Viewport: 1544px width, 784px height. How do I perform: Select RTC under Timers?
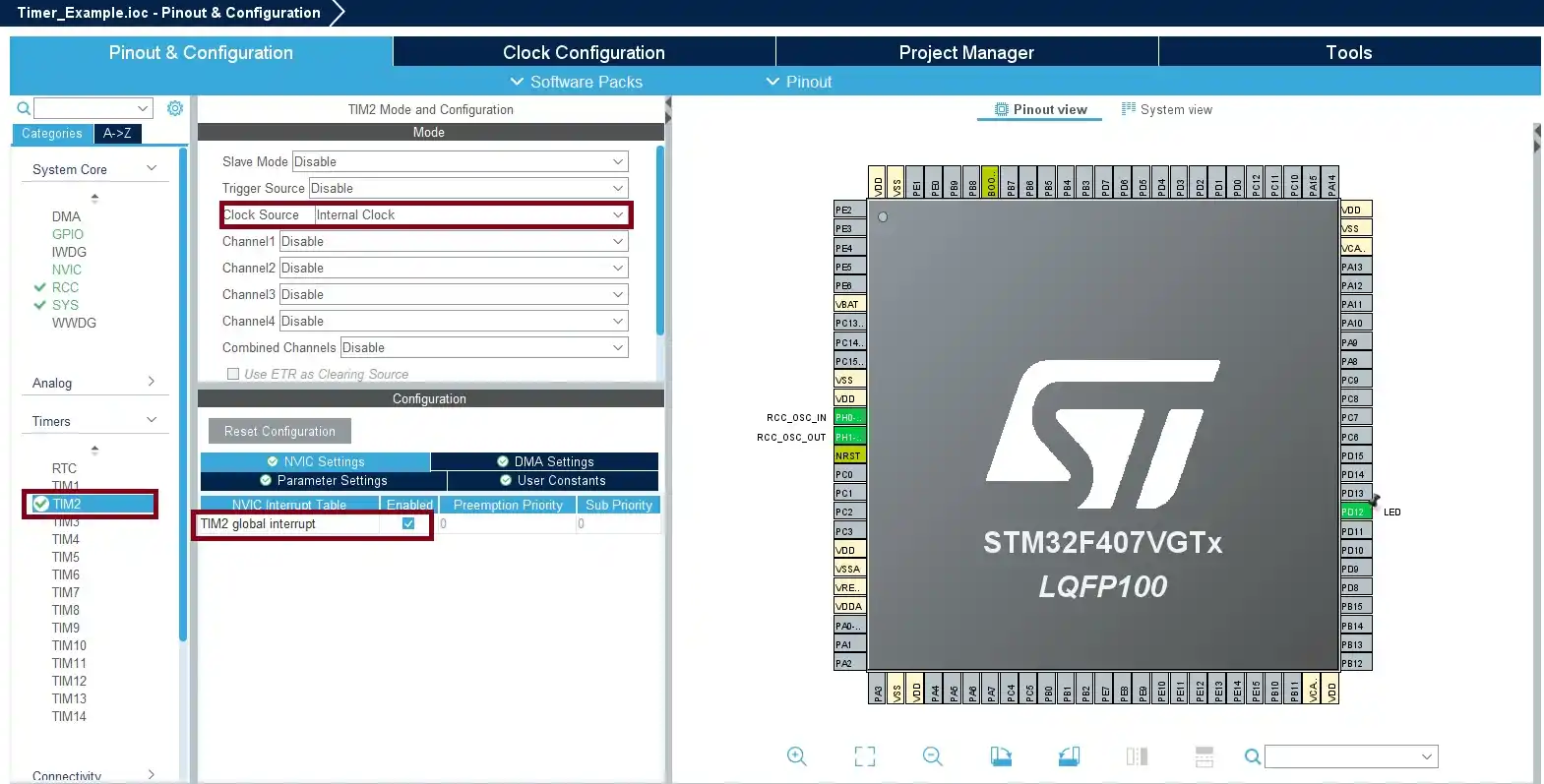(x=64, y=468)
